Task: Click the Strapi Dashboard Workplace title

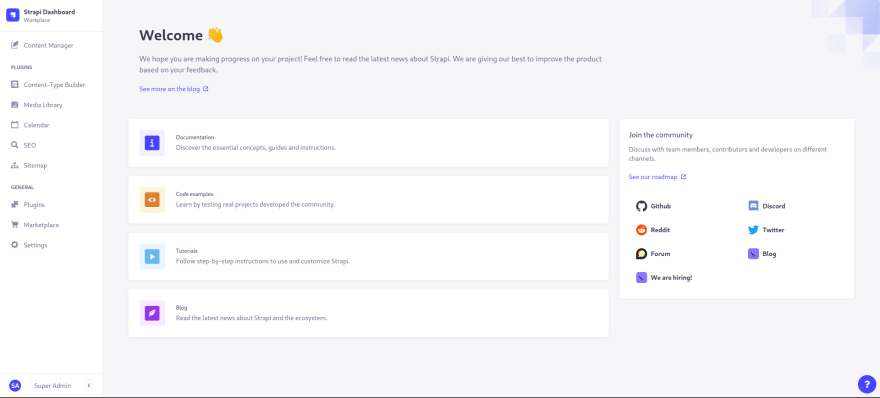Action: tap(49, 15)
